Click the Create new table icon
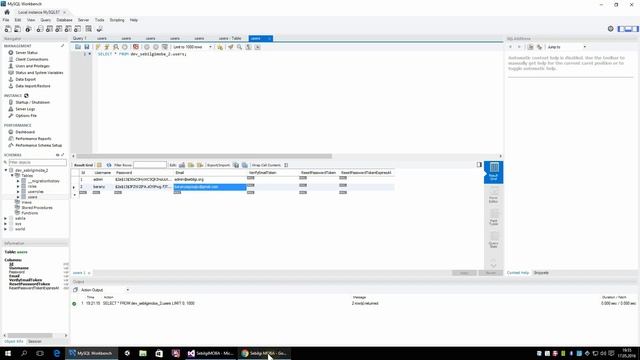This screenshot has width=640, height=360. [49, 29]
